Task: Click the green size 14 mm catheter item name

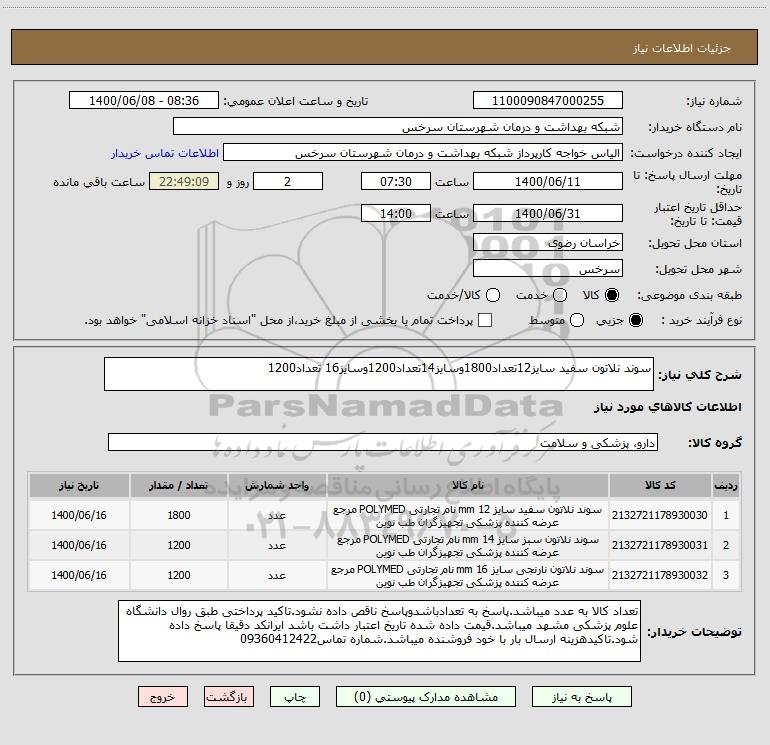Action: pos(468,546)
